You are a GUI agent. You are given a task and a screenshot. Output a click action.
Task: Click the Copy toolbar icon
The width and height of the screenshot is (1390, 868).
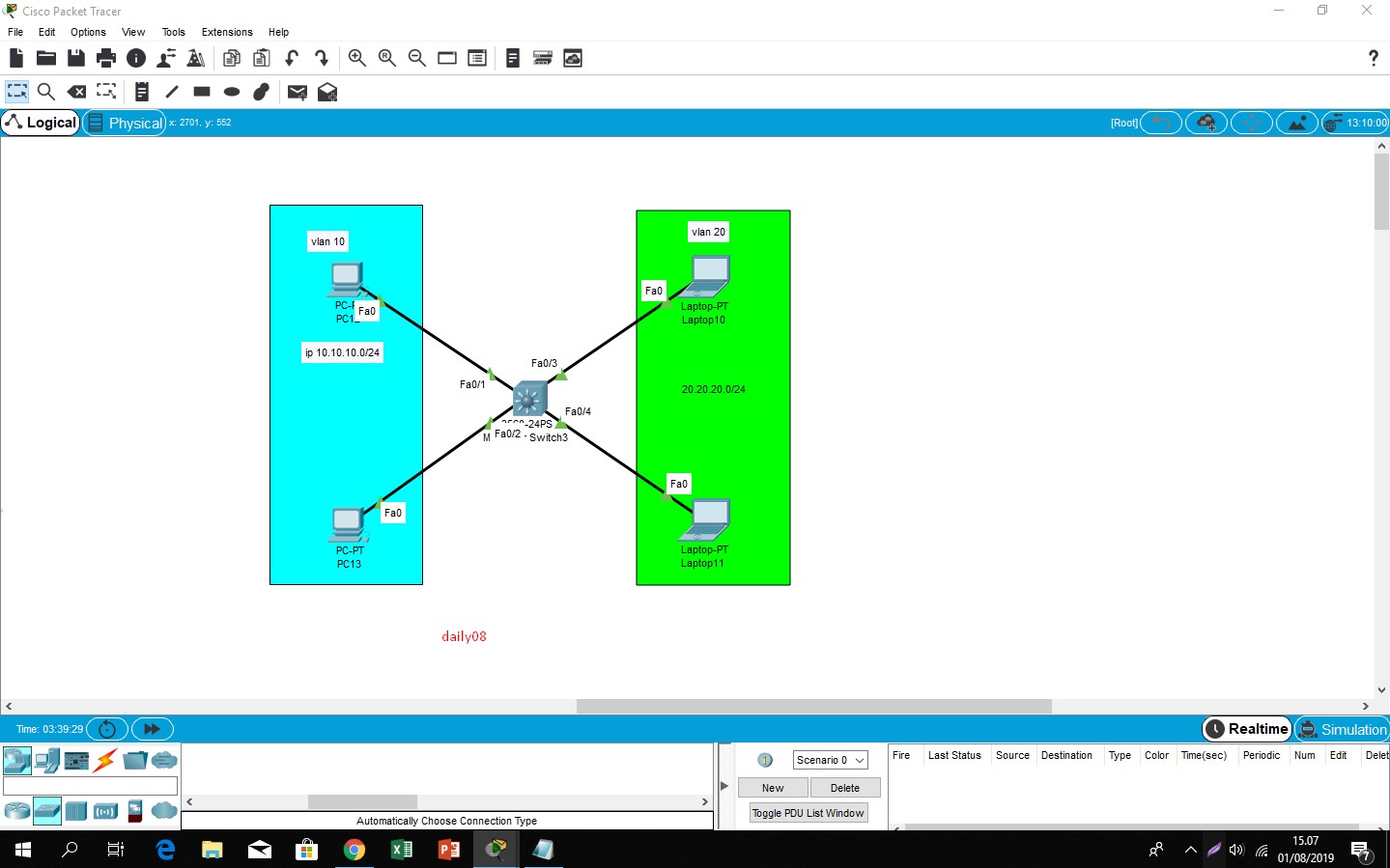232,58
